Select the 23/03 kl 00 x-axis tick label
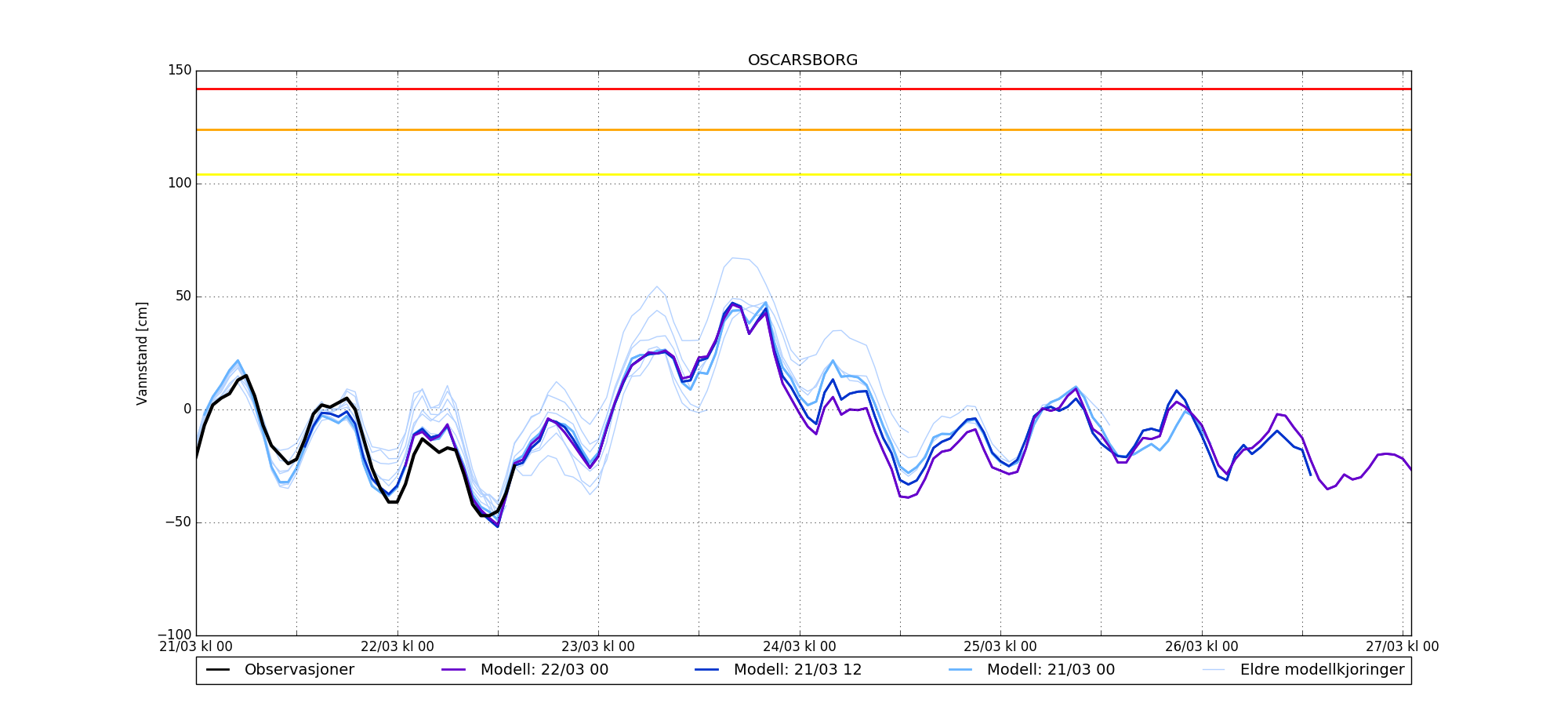The height and width of the screenshot is (706, 1568). pyautogui.click(x=598, y=646)
